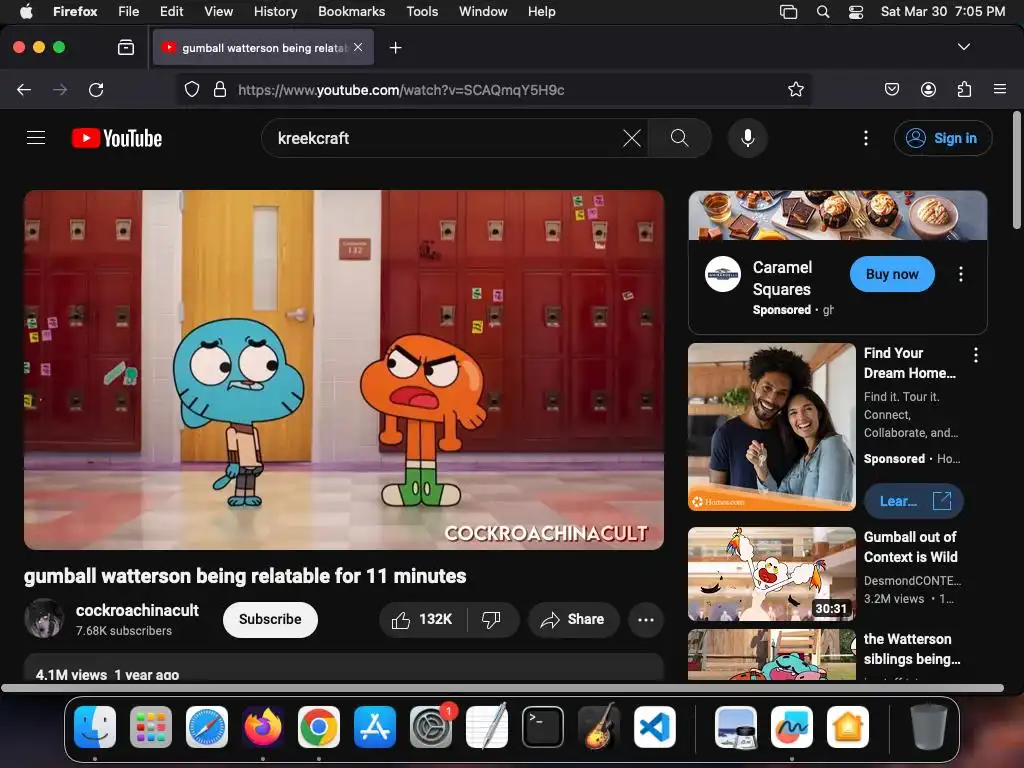
Task: Clear the kreekcraft search text
Action: click(632, 138)
